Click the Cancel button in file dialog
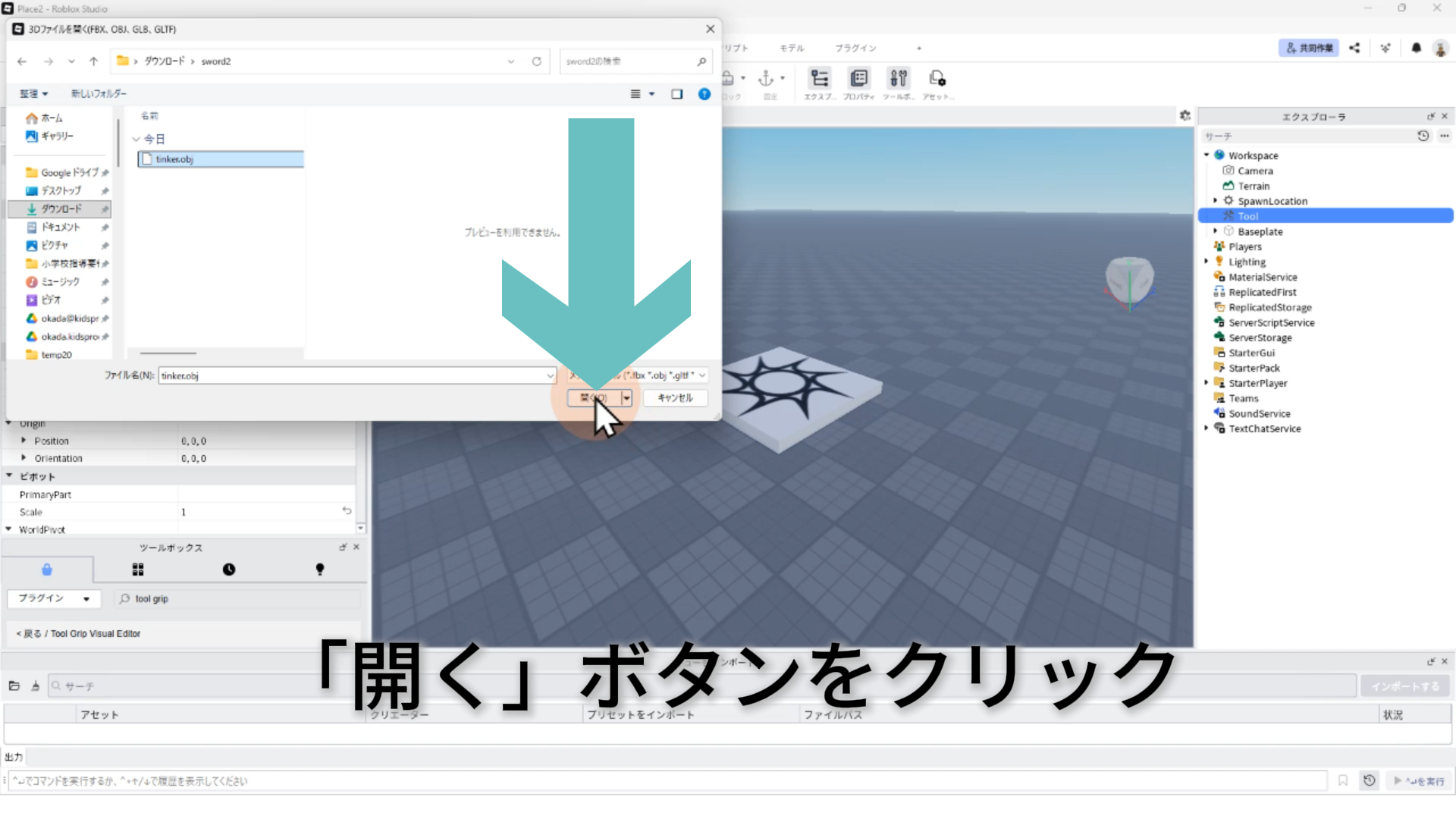Image resolution: width=1456 pixels, height=819 pixels. [x=675, y=398]
